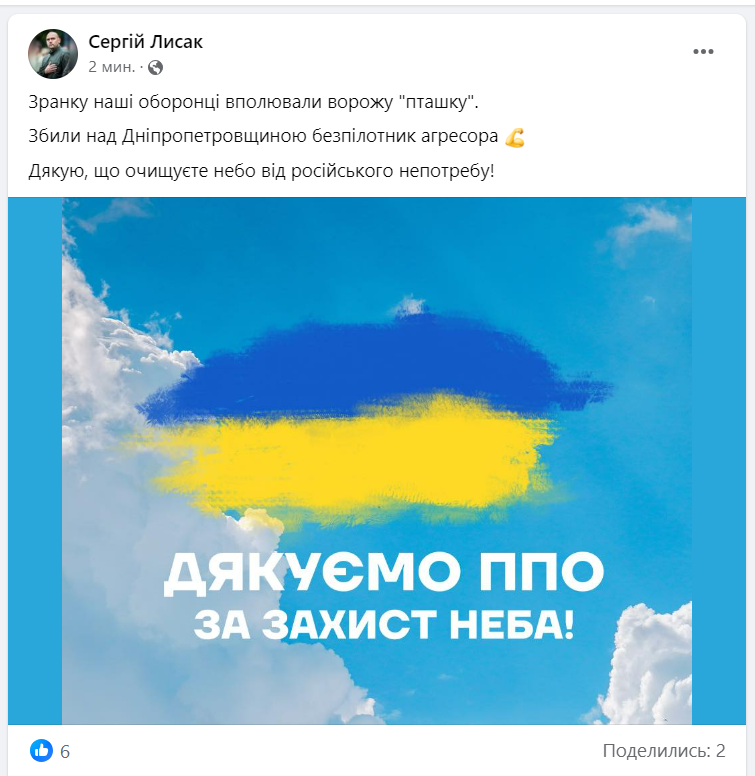Click the blue thumbs-up reaction icon
Viewport: 755px width, 776px height.
41,750
